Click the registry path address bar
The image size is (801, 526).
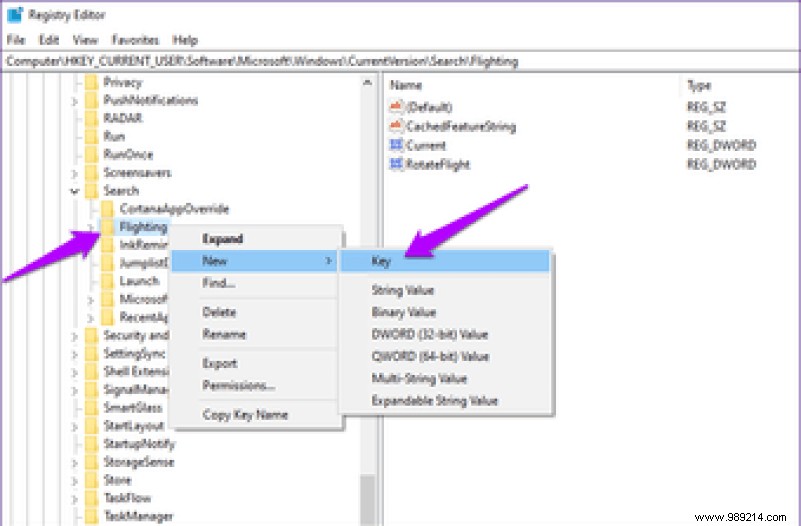coord(400,62)
